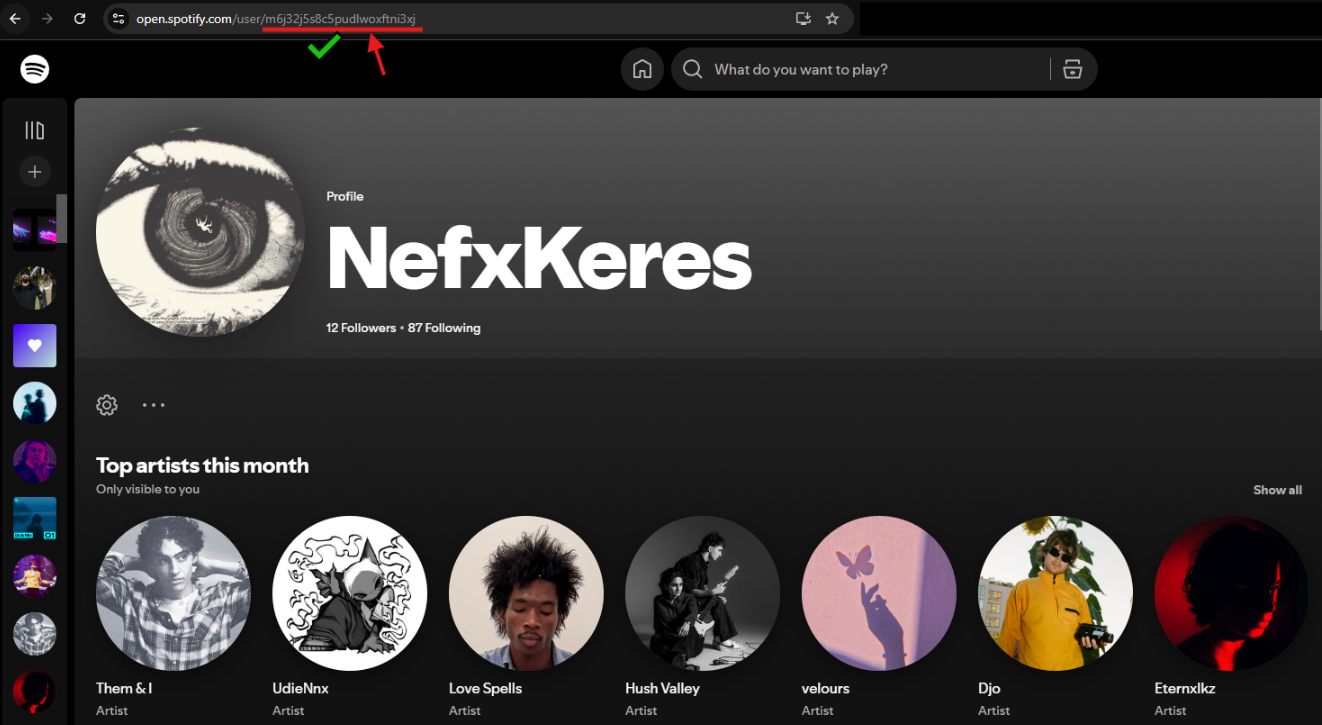1322x725 pixels.
Task: Click the NefxKeres profile name
Action: click(x=539, y=261)
